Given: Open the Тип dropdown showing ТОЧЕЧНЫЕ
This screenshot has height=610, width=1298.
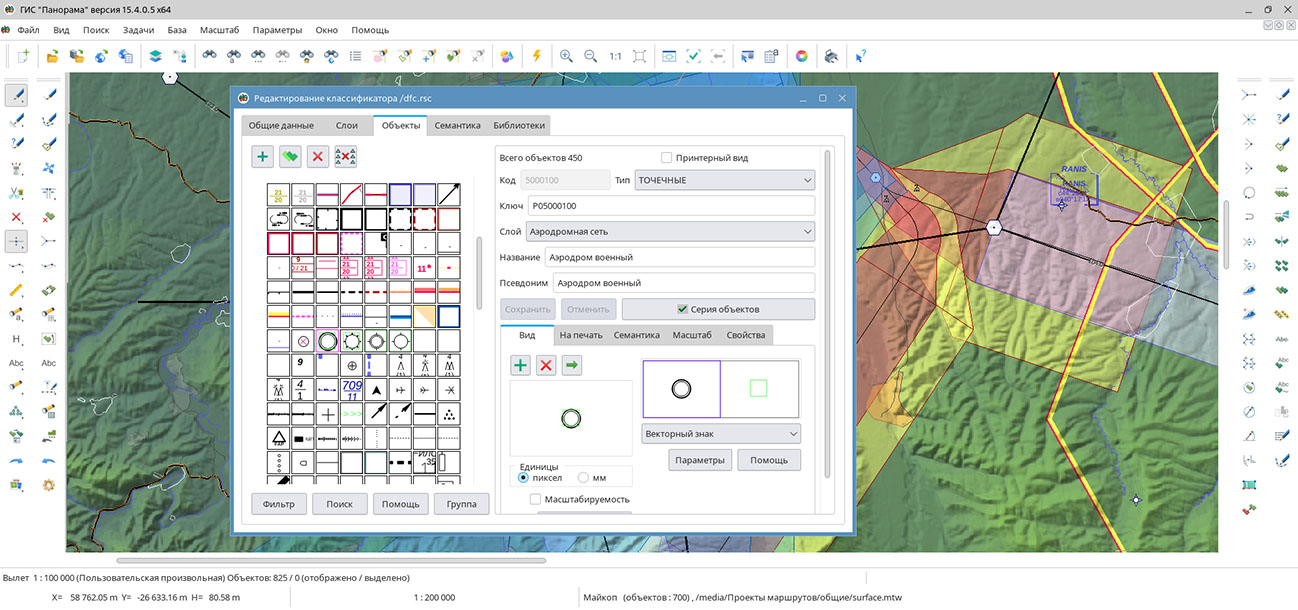Looking at the screenshot, I should click(725, 180).
